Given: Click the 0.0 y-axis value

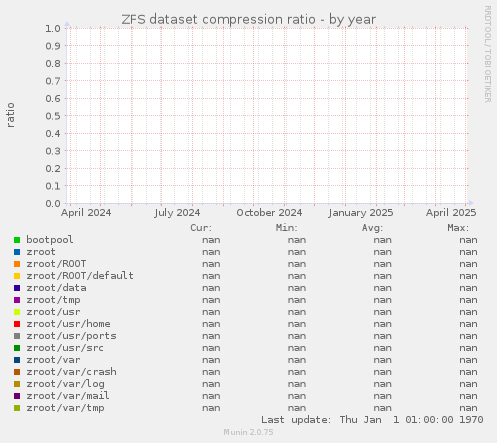Looking at the screenshot, I should [53, 203].
